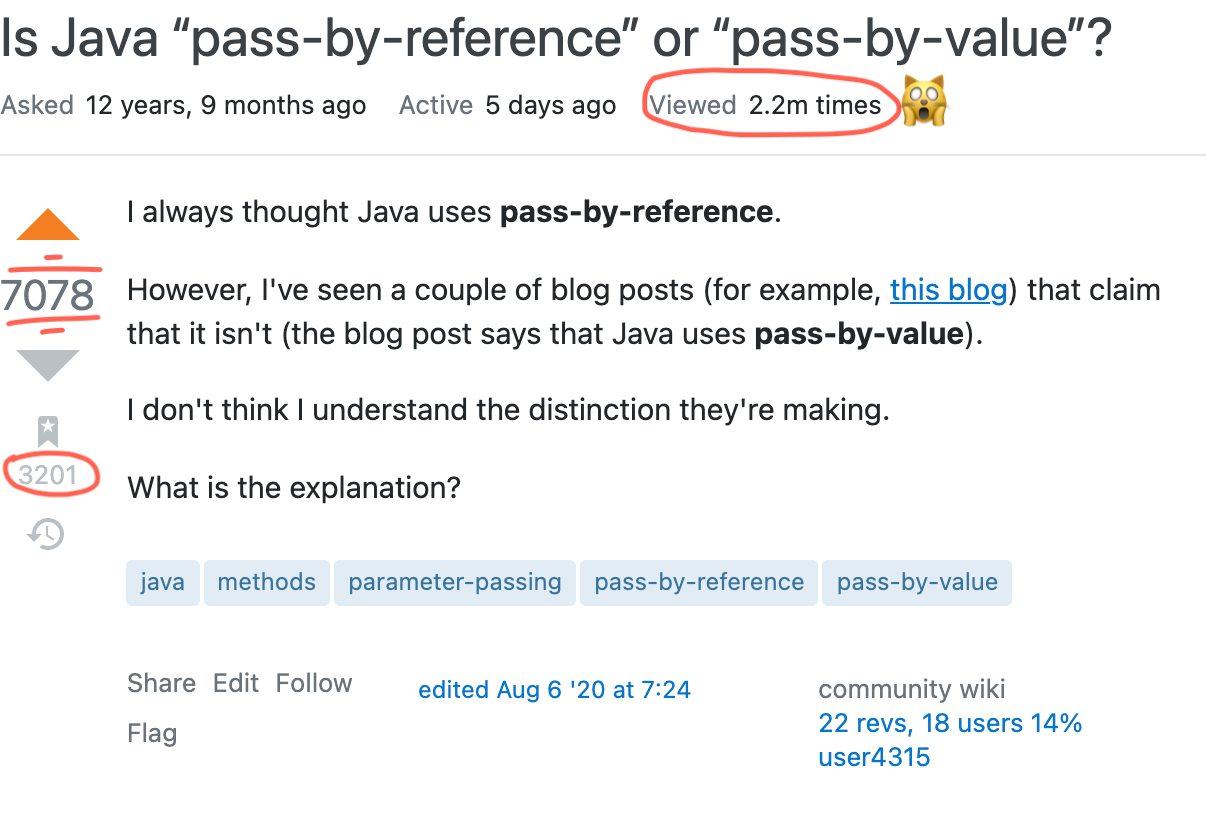Open the pass-by-value tag
The image size is (1206, 830).
pos(917,583)
